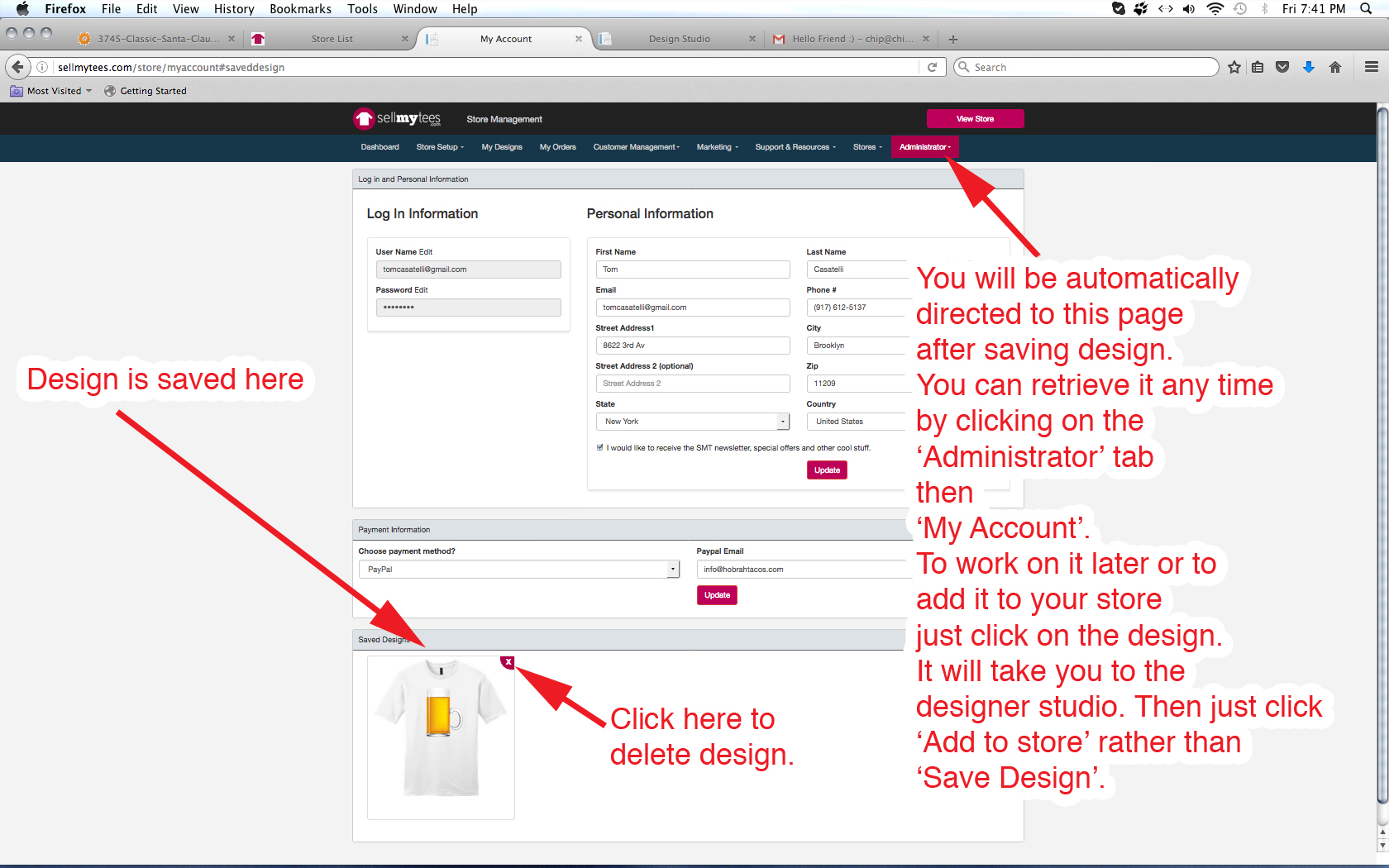The width and height of the screenshot is (1389, 868).
Task: Click the Time Machine icon in menu bar
Action: tap(1240, 9)
